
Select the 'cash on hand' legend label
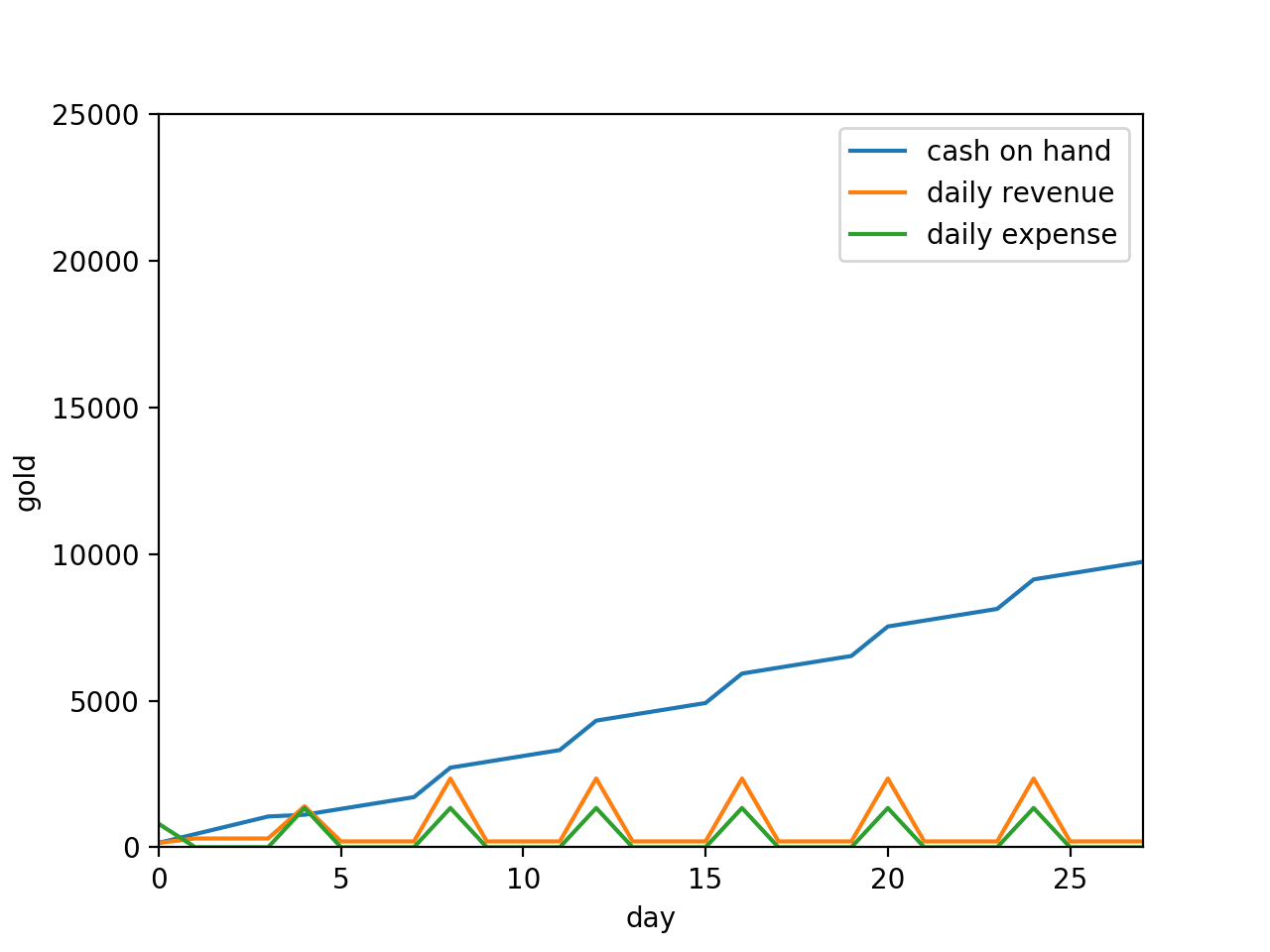coord(1018,152)
